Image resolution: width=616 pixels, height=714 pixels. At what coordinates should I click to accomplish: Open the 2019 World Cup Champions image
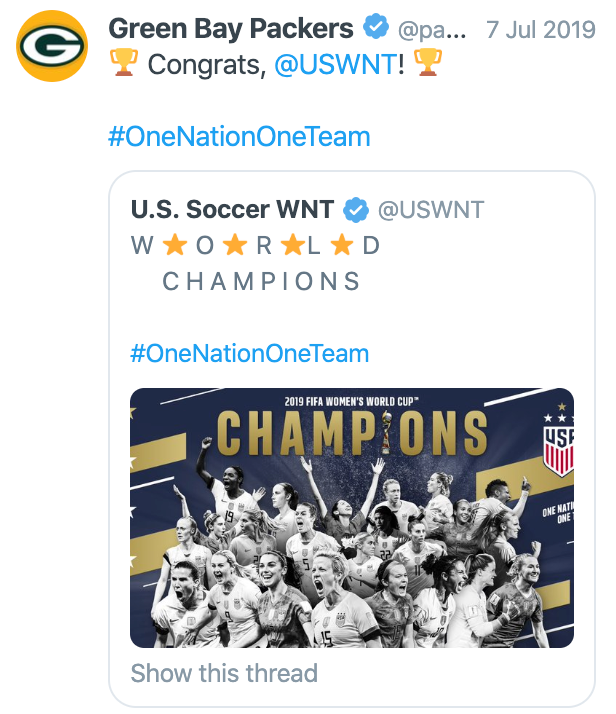(x=352, y=518)
